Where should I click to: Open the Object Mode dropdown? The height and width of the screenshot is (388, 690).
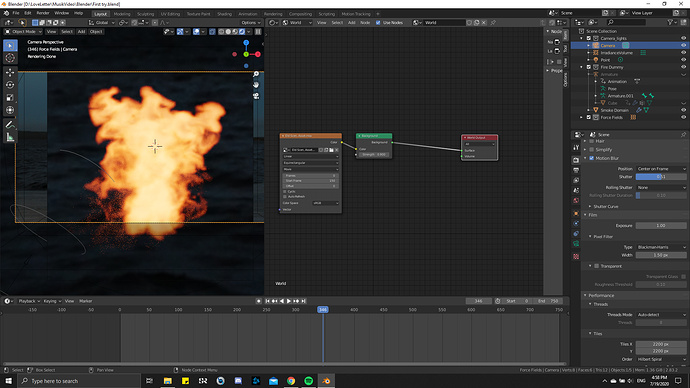coord(23,32)
